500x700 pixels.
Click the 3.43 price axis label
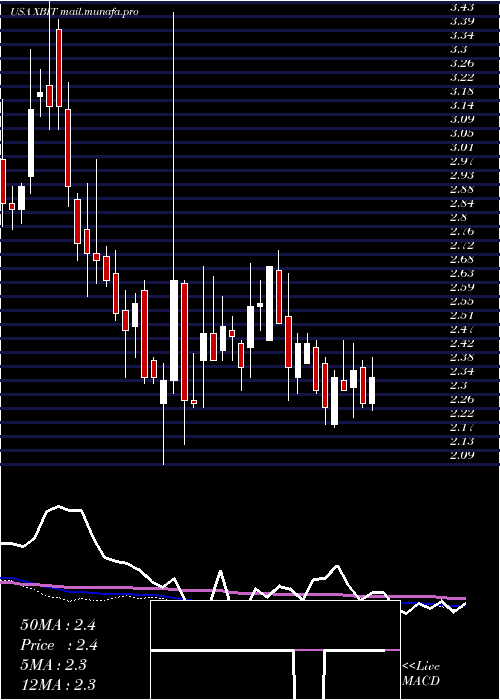[462, 7]
